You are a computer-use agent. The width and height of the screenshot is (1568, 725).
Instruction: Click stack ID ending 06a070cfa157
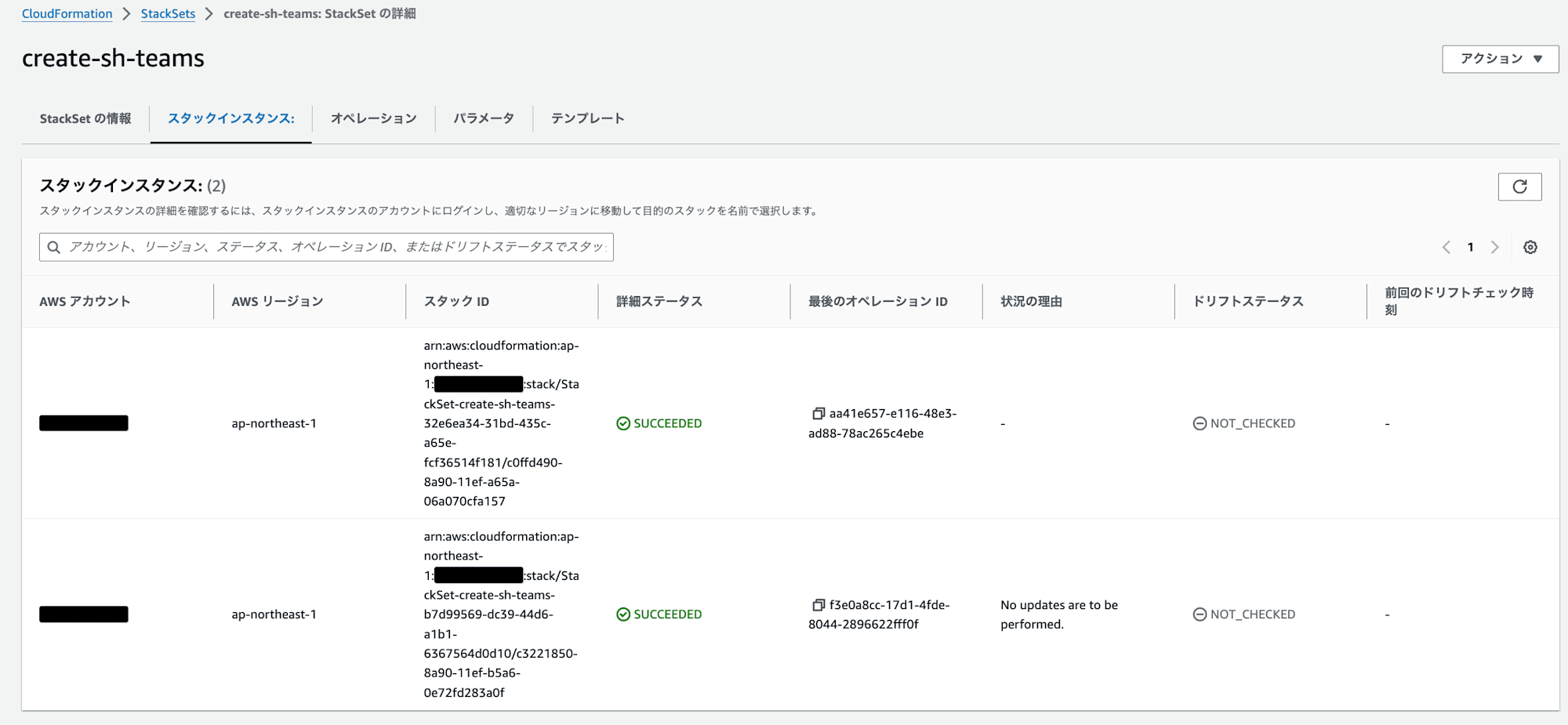tap(502, 423)
